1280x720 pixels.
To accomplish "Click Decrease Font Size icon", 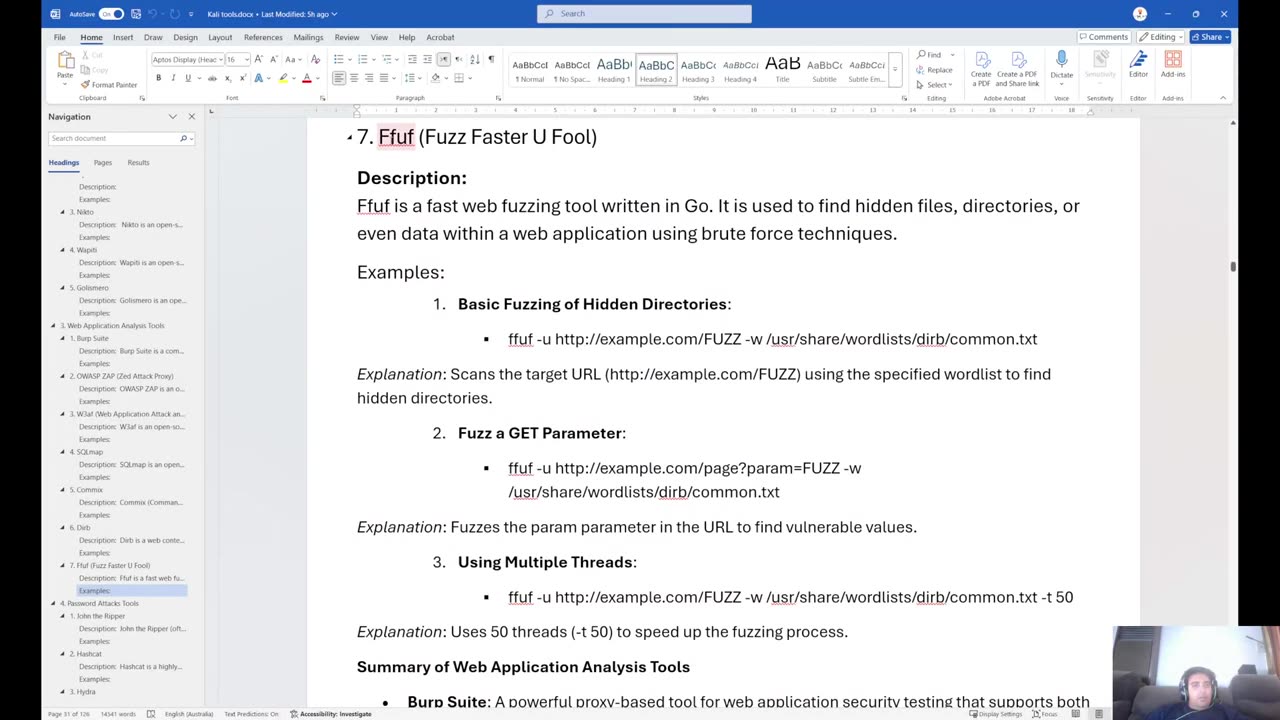I will [x=273, y=60].
